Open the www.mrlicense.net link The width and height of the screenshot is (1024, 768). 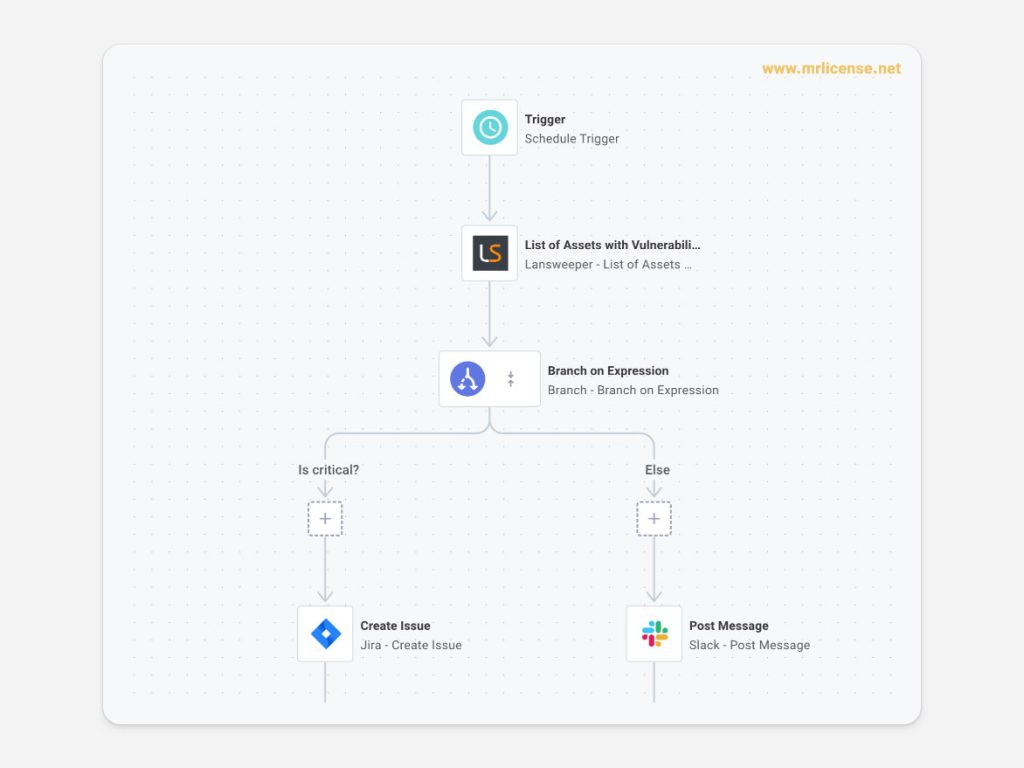point(830,69)
